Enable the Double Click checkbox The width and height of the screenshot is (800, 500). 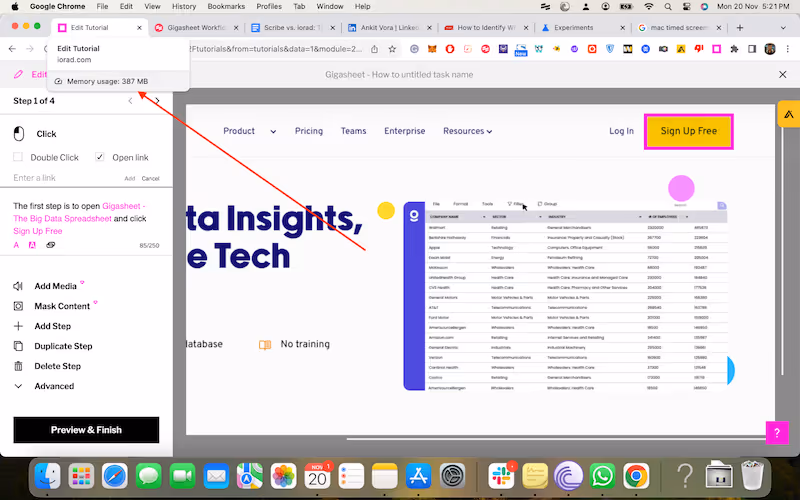[18, 157]
